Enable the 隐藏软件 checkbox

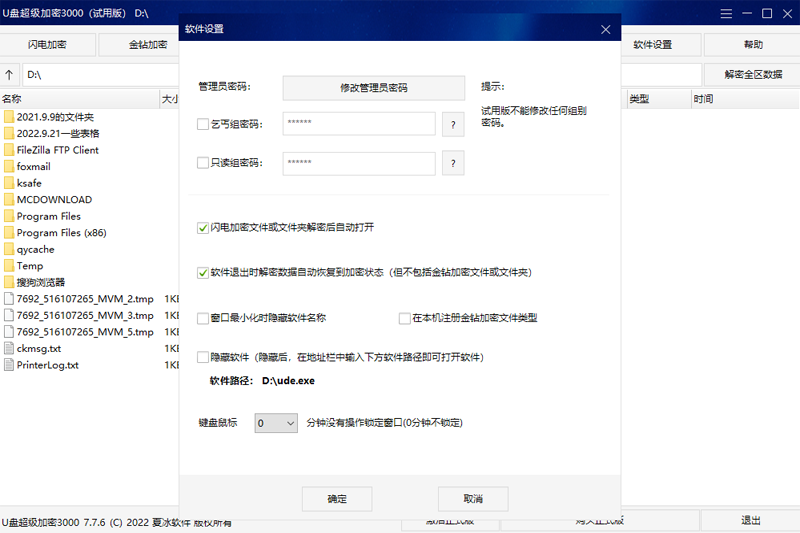pyautogui.click(x=204, y=357)
